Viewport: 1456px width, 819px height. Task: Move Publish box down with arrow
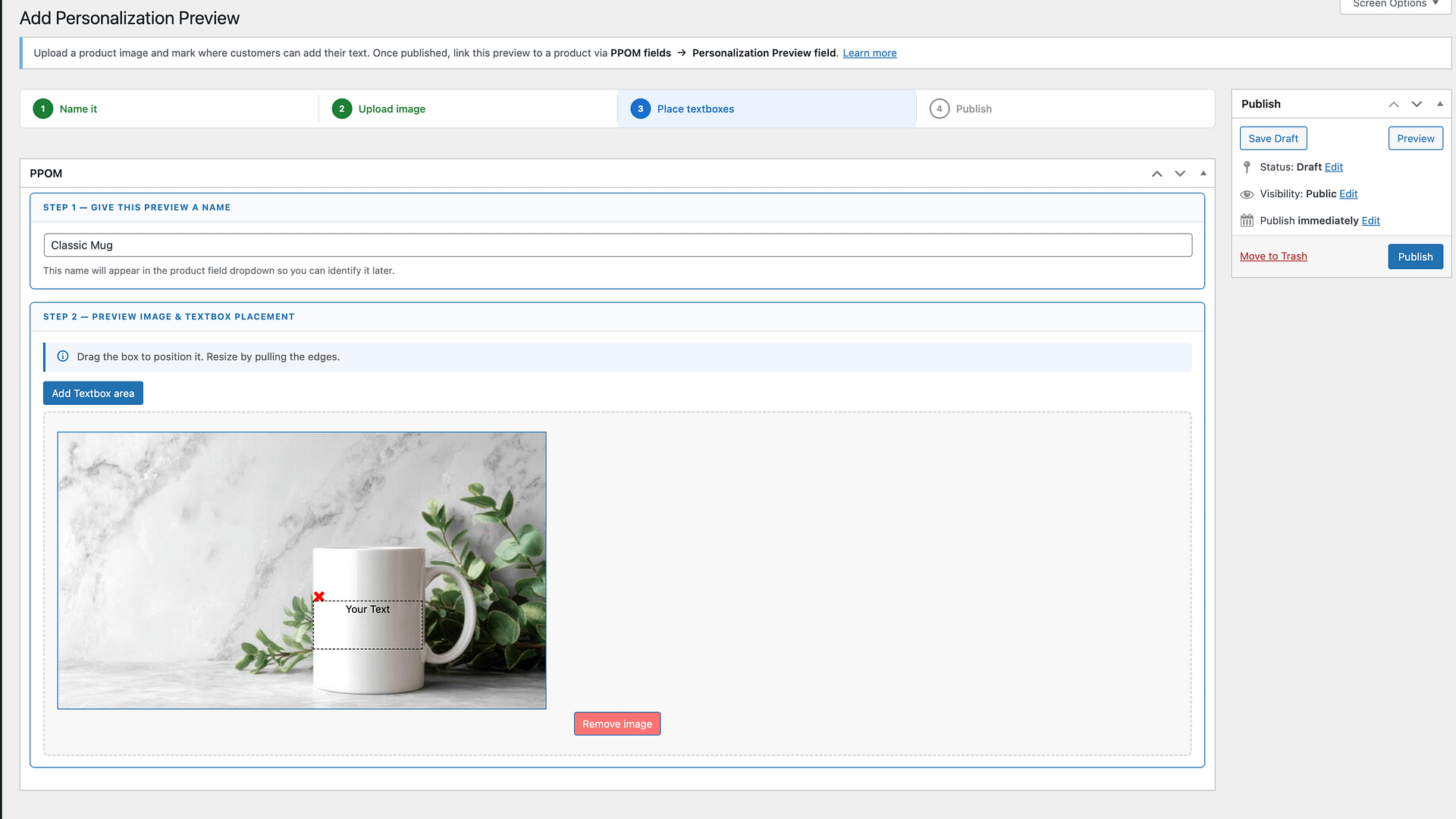click(x=1417, y=104)
